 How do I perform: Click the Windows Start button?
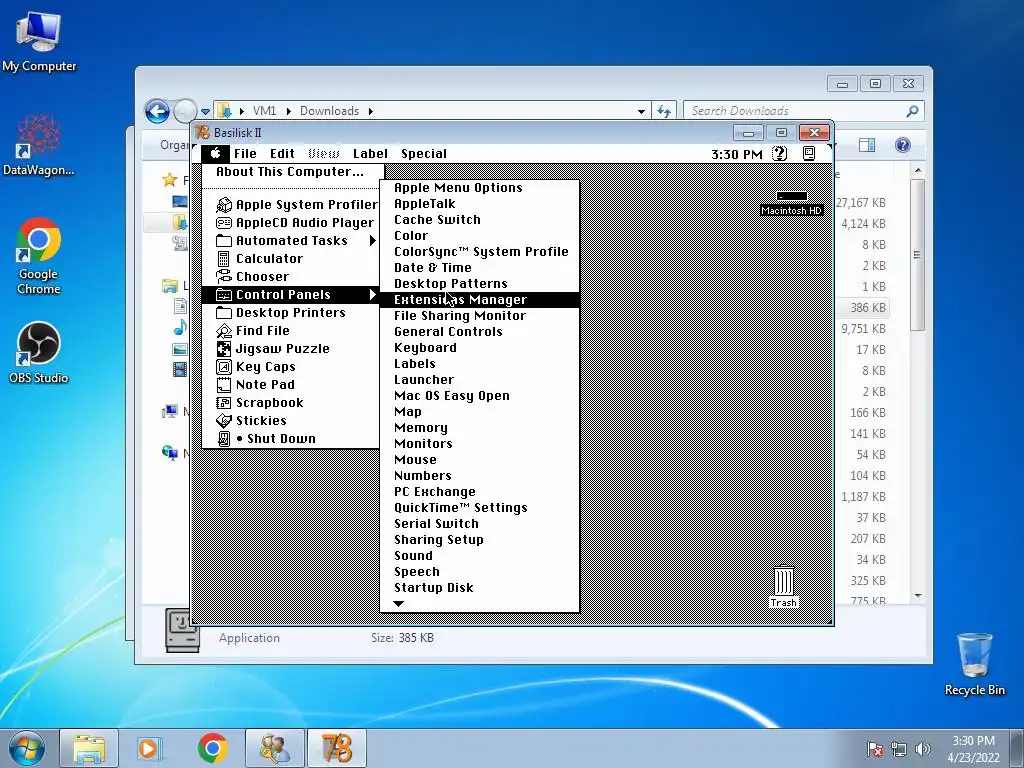[27, 748]
